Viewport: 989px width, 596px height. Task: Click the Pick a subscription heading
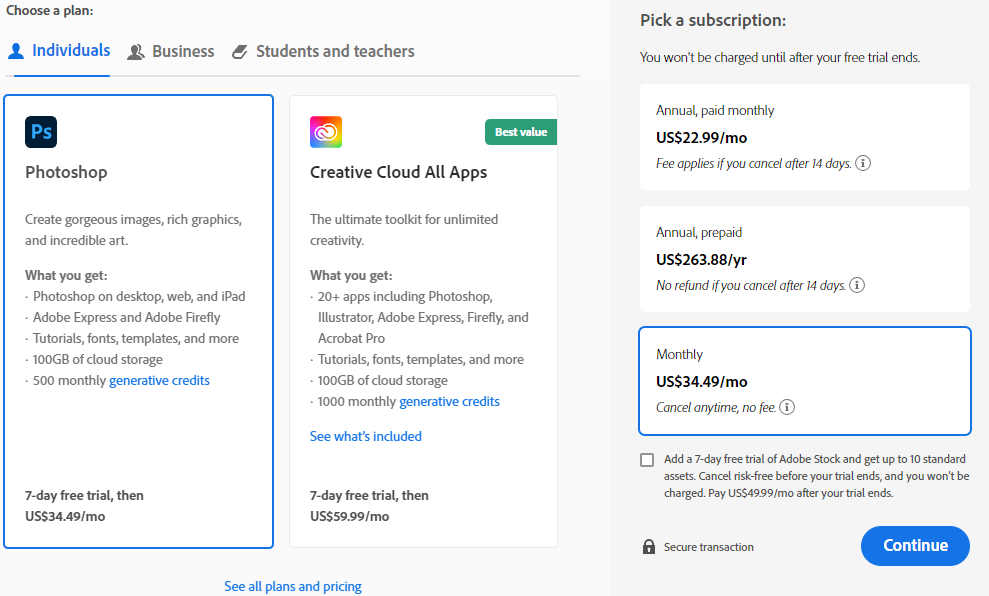pyautogui.click(x=713, y=20)
